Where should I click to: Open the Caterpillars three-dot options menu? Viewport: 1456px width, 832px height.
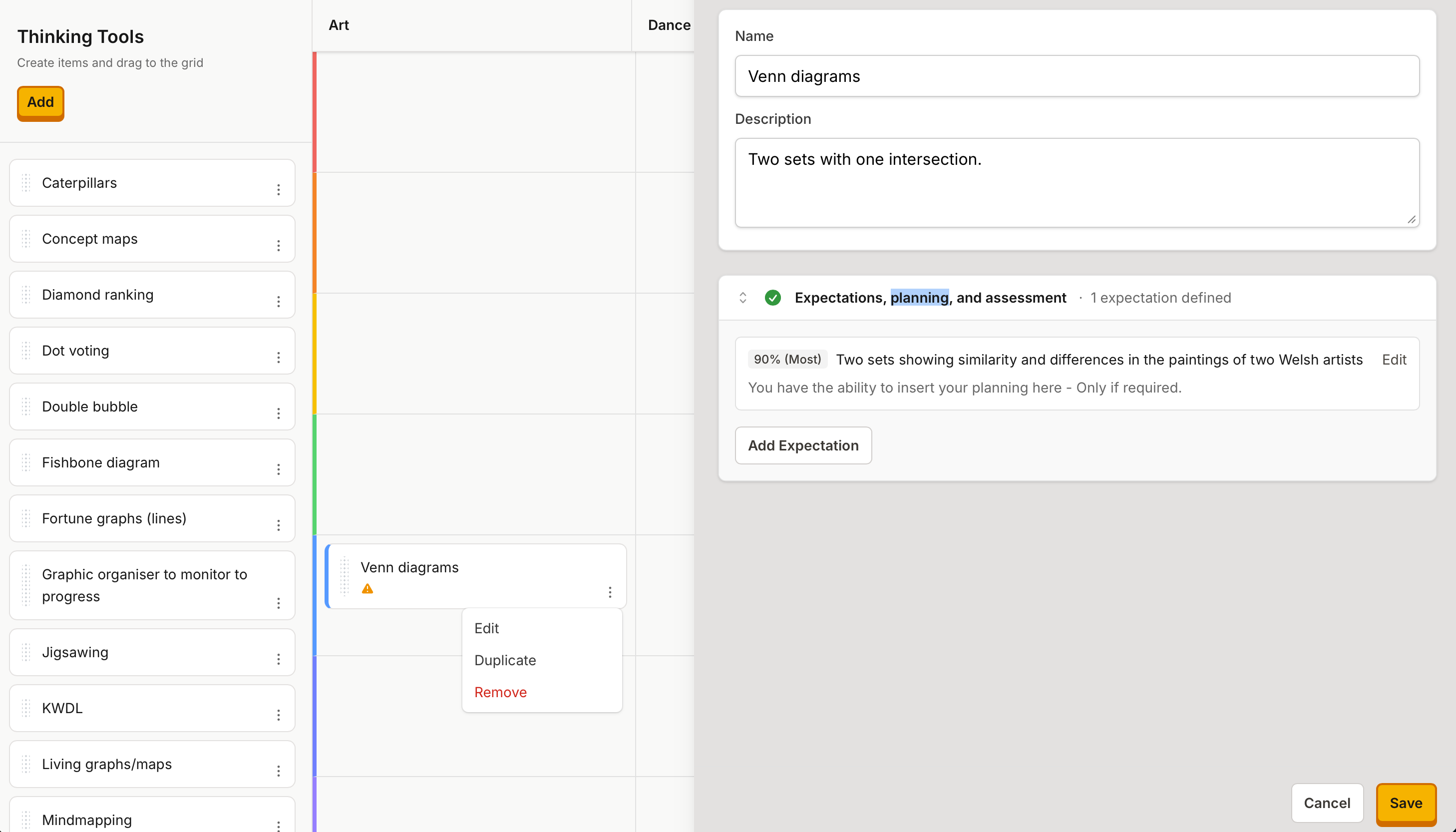point(278,190)
